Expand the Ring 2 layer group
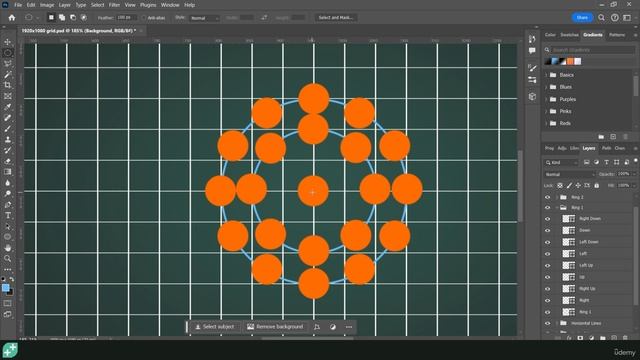Image resolution: width=640 pixels, height=360 pixels. (x=557, y=197)
